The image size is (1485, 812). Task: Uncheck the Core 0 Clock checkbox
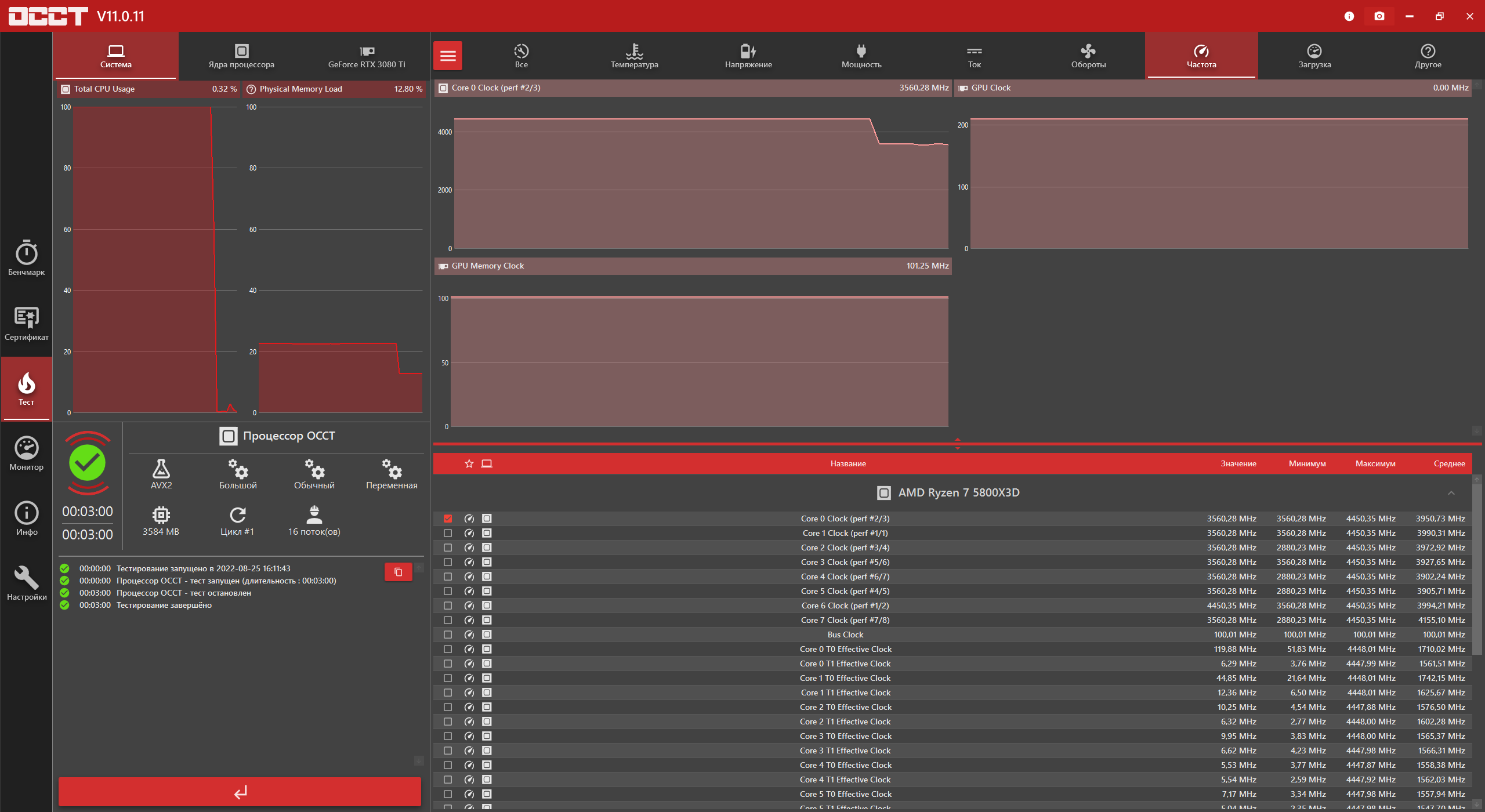[x=448, y=519]
